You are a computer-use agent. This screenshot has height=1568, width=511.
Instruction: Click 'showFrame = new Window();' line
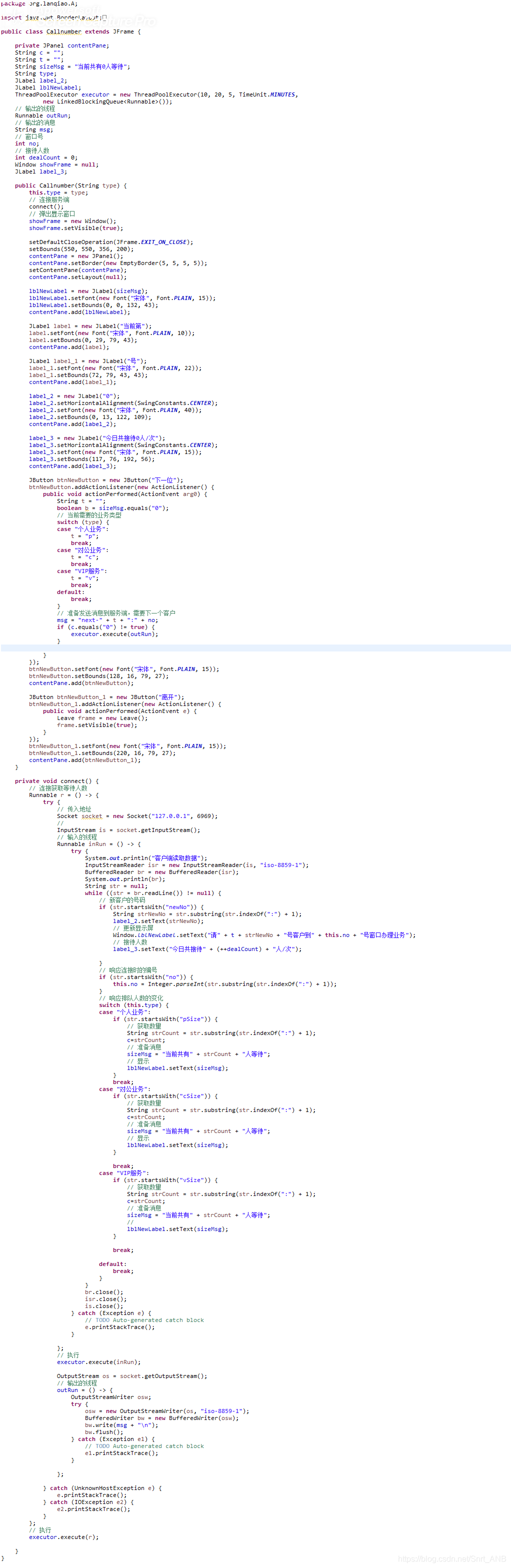point(72,221)
